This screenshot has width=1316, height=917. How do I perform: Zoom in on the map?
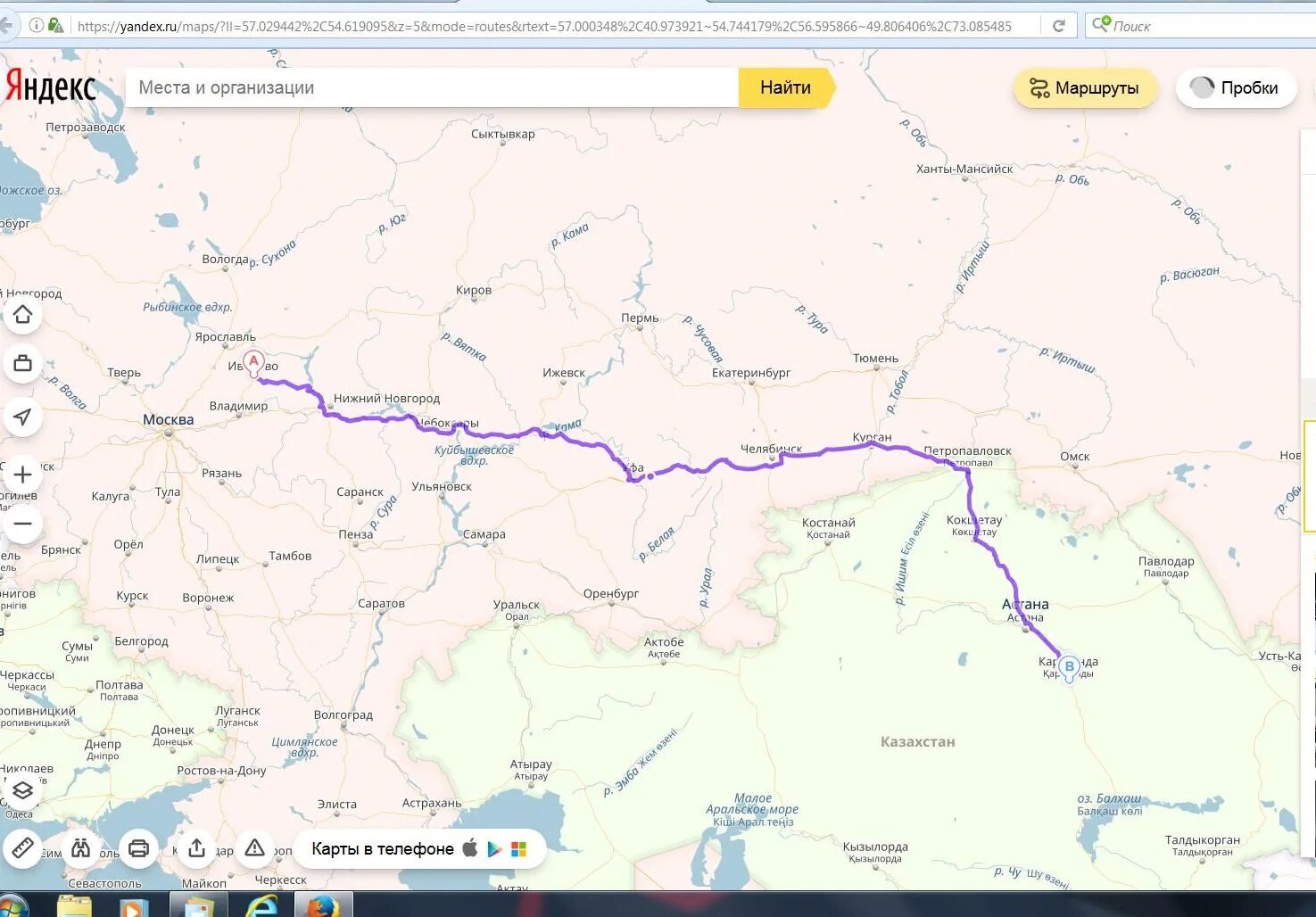(23, 475)
